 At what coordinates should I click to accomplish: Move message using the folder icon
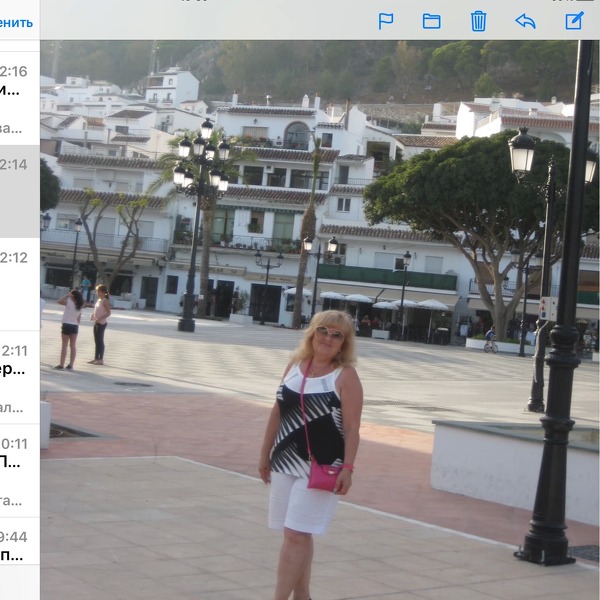click(431, 21)
